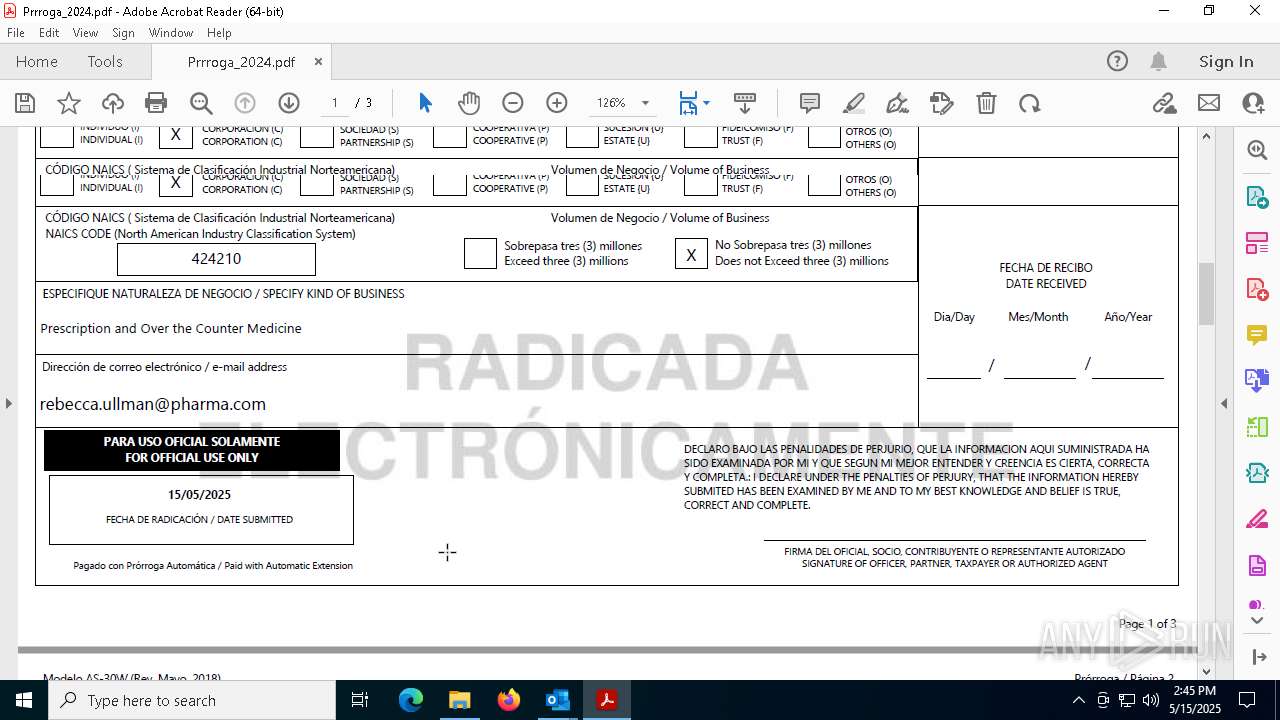Open the Window menu
This screenshot has width=1280, height=720.
[x=171, y=33]
